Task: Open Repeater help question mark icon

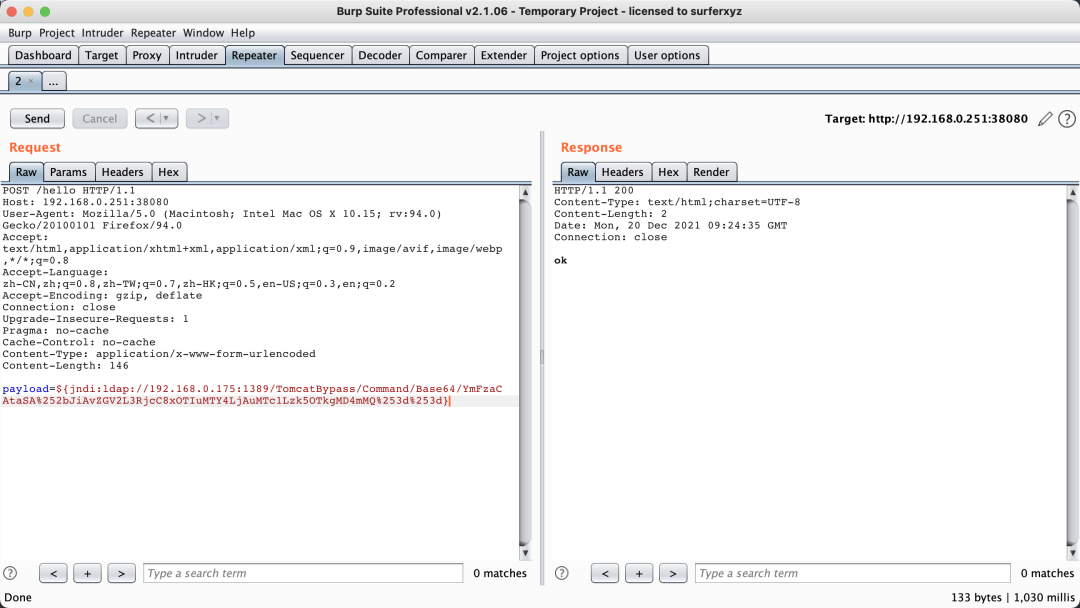Action: [x=1067, y=119]
